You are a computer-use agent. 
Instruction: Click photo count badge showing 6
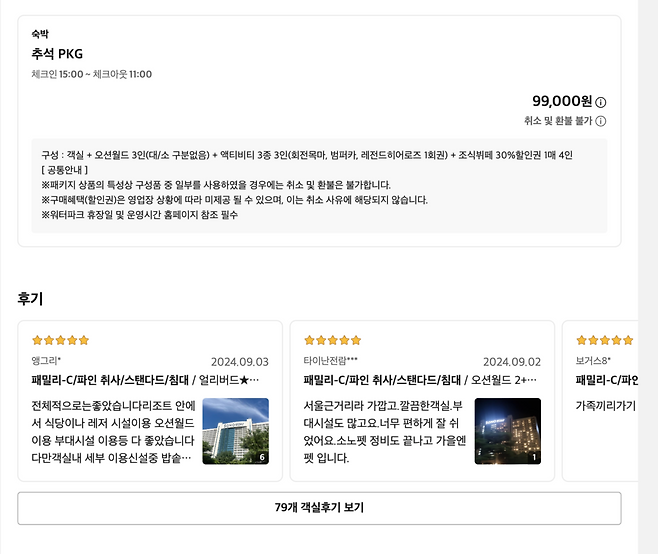(261, 457)
